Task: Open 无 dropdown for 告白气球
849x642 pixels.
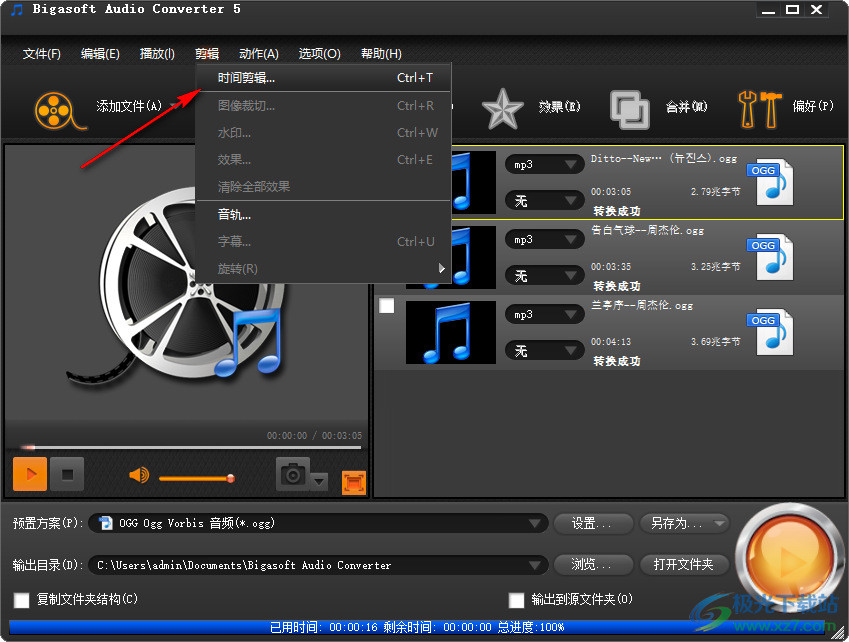Action: tap(544, 276)
